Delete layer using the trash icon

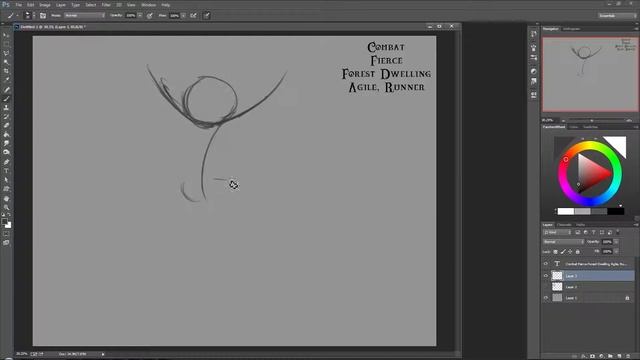[x=628, y=356]
